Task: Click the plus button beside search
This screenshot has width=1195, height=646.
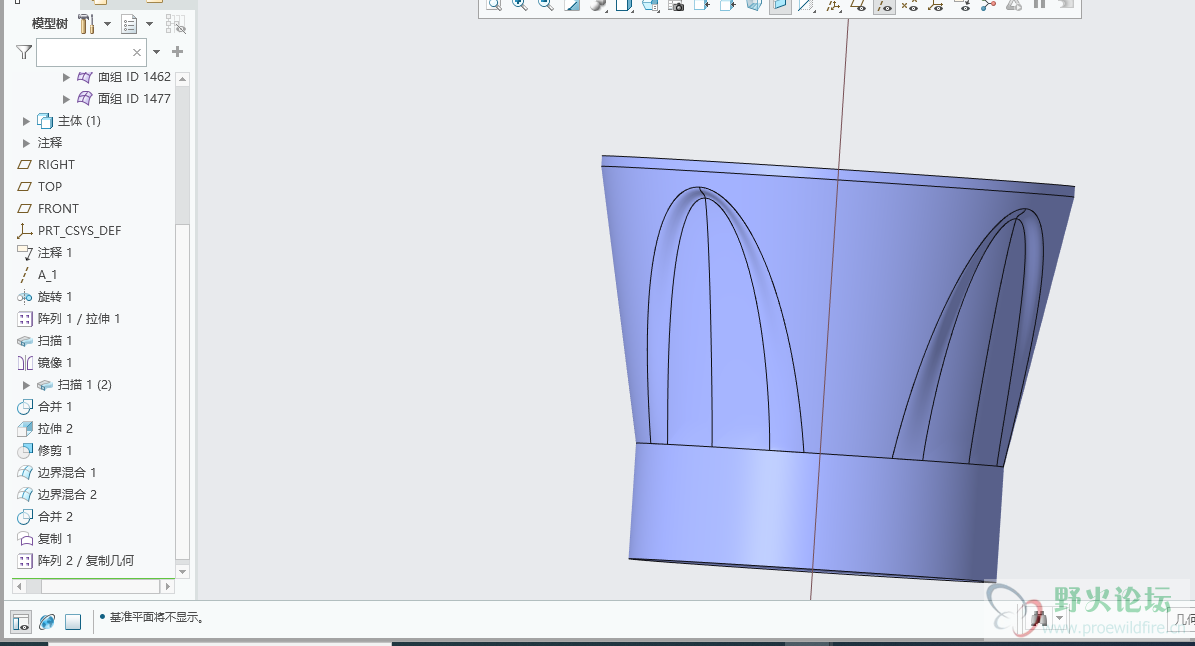Action: pos(178,52)
